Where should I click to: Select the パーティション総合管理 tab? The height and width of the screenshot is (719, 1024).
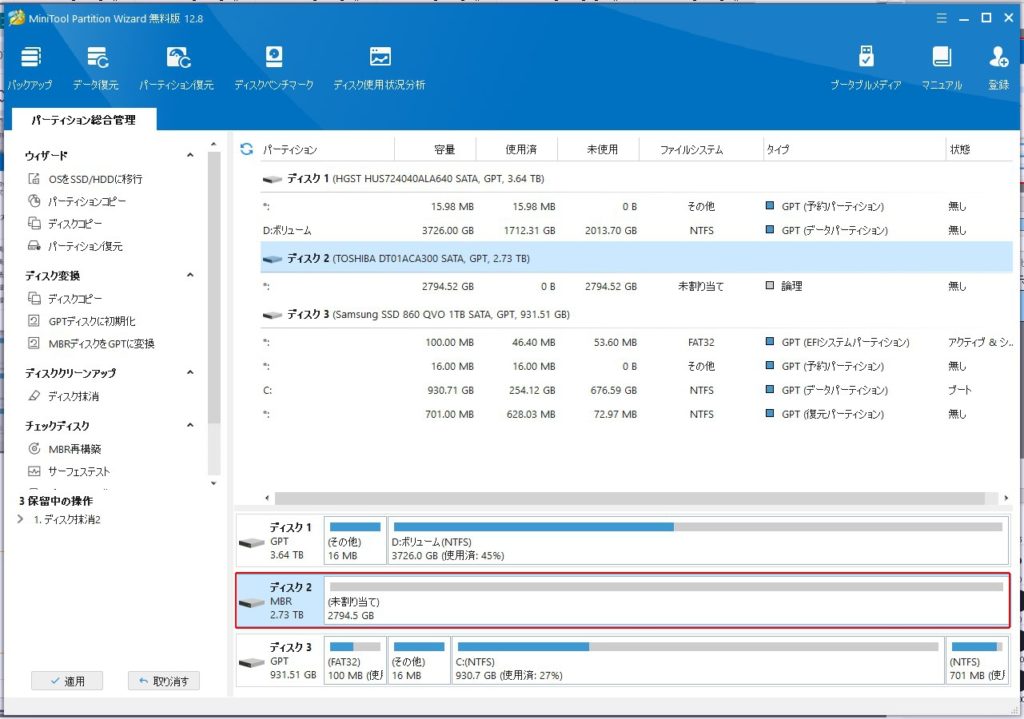point(82,120)
